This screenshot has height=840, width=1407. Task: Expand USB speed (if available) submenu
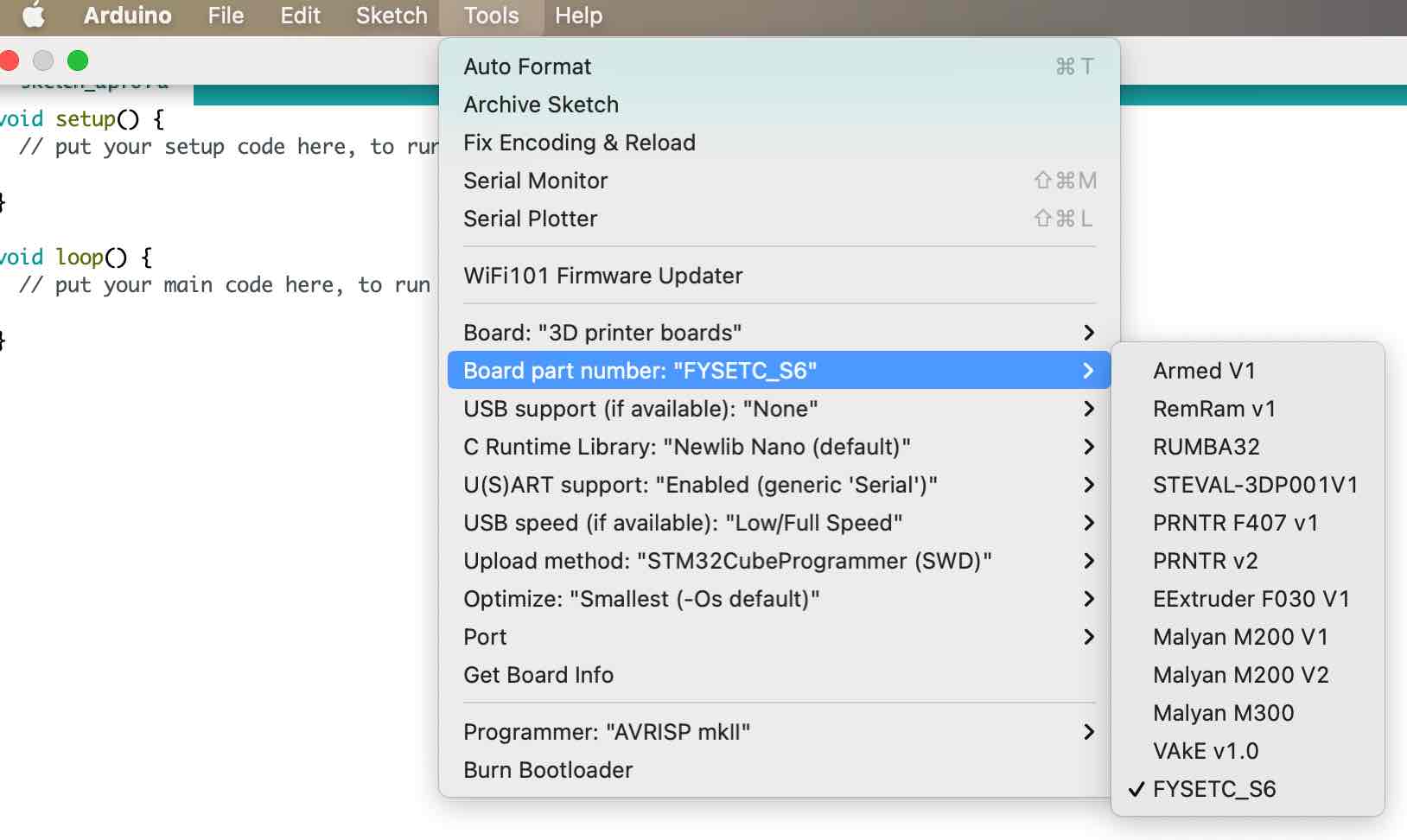coord(780,523)
